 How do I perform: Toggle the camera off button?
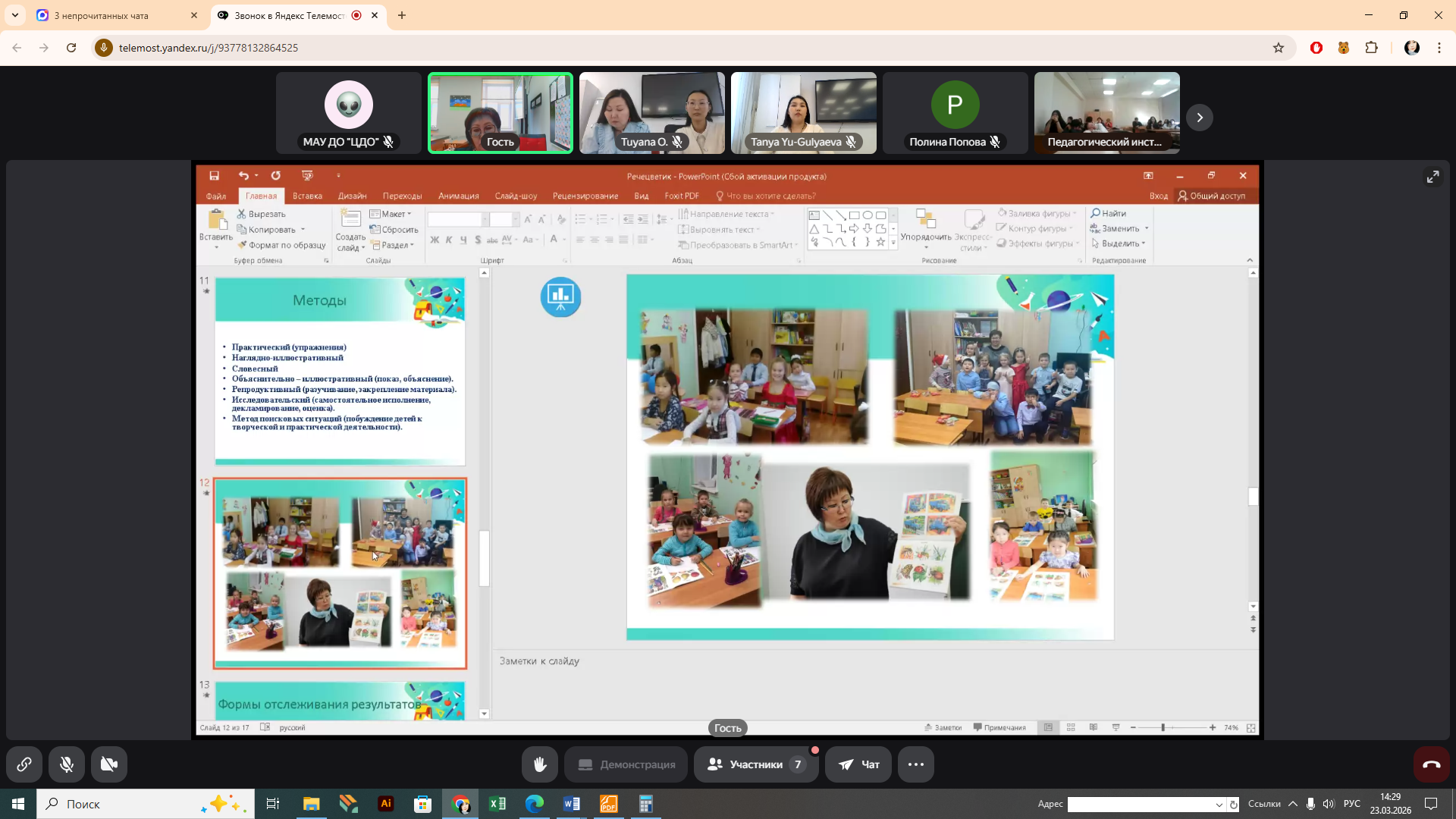(x=109, y=764)
